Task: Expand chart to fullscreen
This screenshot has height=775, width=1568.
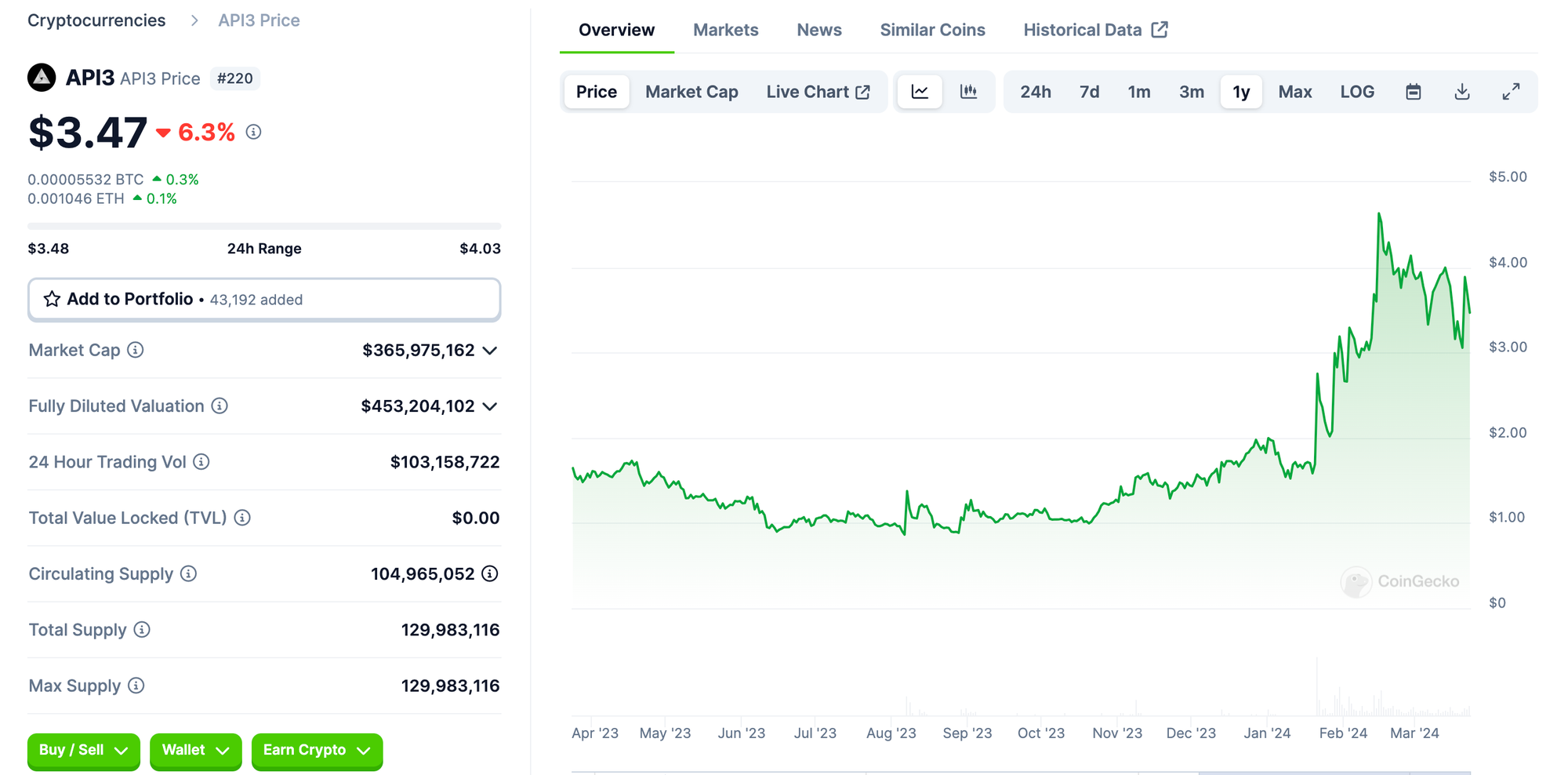Action: click(x=1511, y=92)
